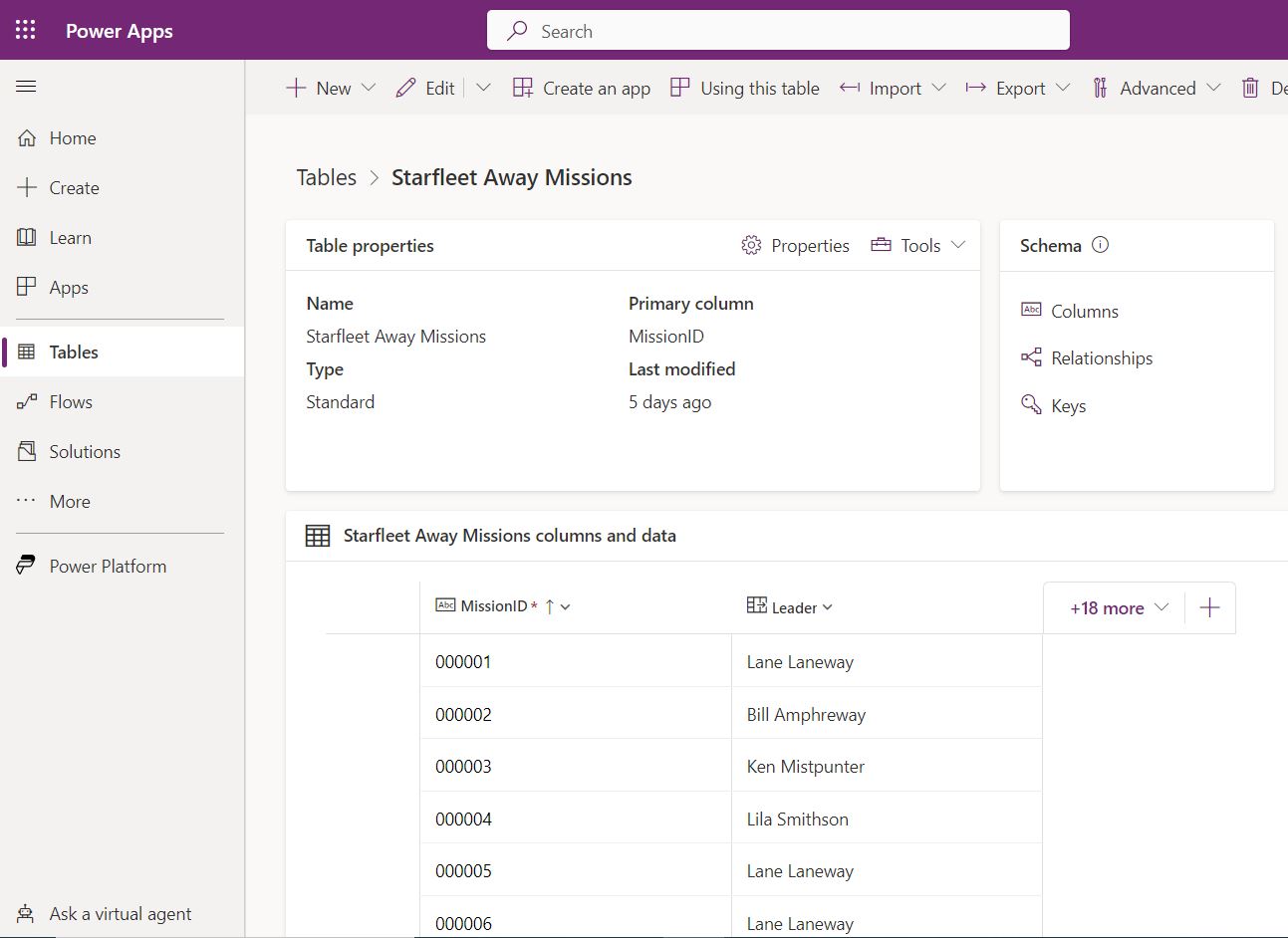
Task: Open Keys from Schema panel
Action: click(x=1068, y=405)
